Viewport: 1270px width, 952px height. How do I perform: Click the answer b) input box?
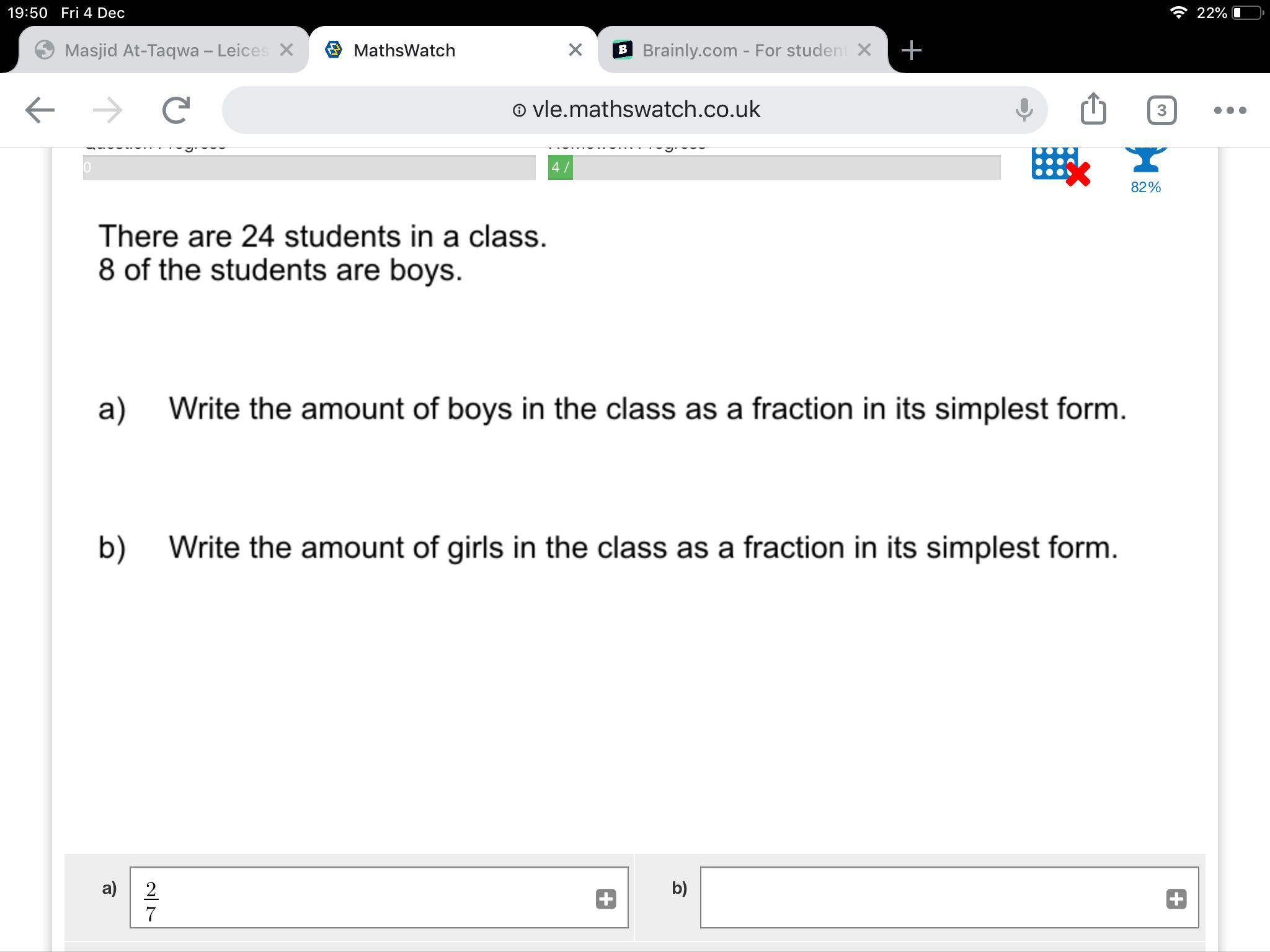(930, 897)
